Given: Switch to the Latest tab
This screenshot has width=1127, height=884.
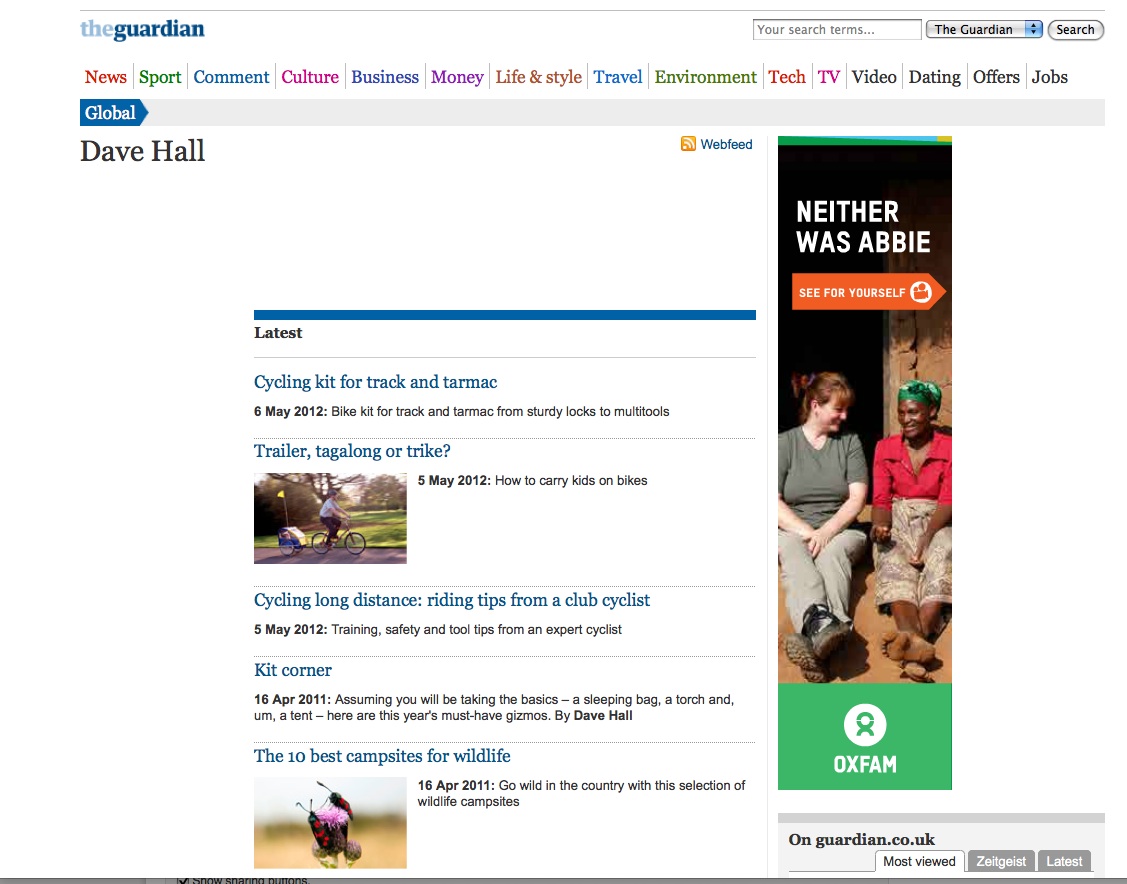Looking at the screenshot, I should coord(1064,861).
